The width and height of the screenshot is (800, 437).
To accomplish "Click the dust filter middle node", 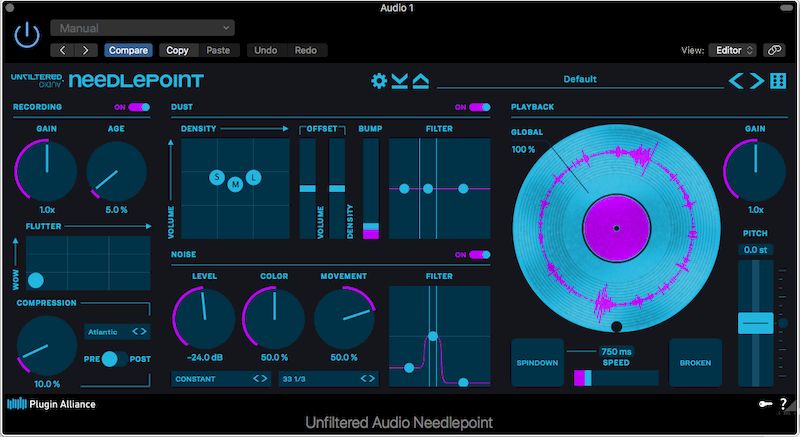I will pos(428,189).
